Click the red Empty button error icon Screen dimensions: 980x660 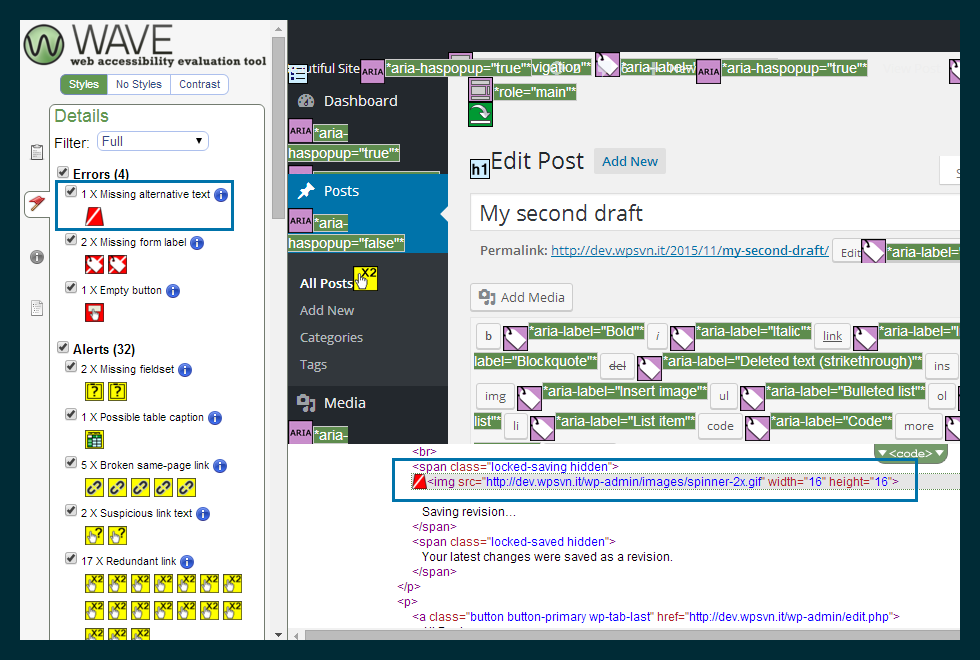tap(94, 312)
